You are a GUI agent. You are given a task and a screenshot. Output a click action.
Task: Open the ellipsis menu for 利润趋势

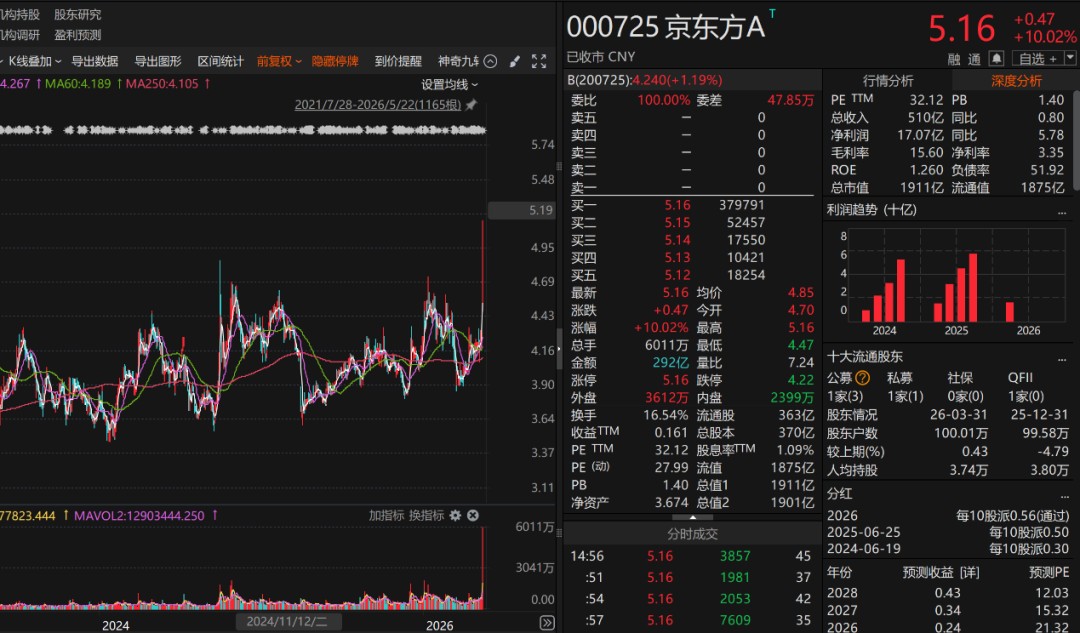(1062, 211)
